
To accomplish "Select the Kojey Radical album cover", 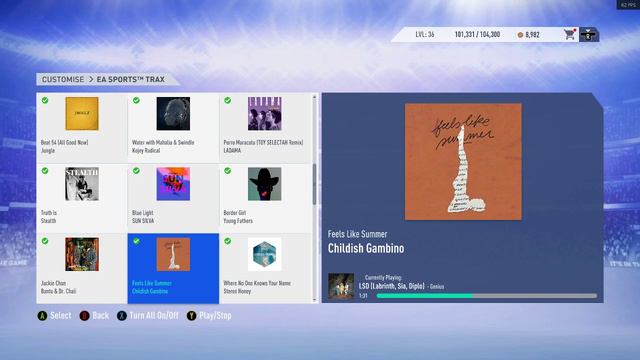I will pyautogui.click(x=173, y=113).
